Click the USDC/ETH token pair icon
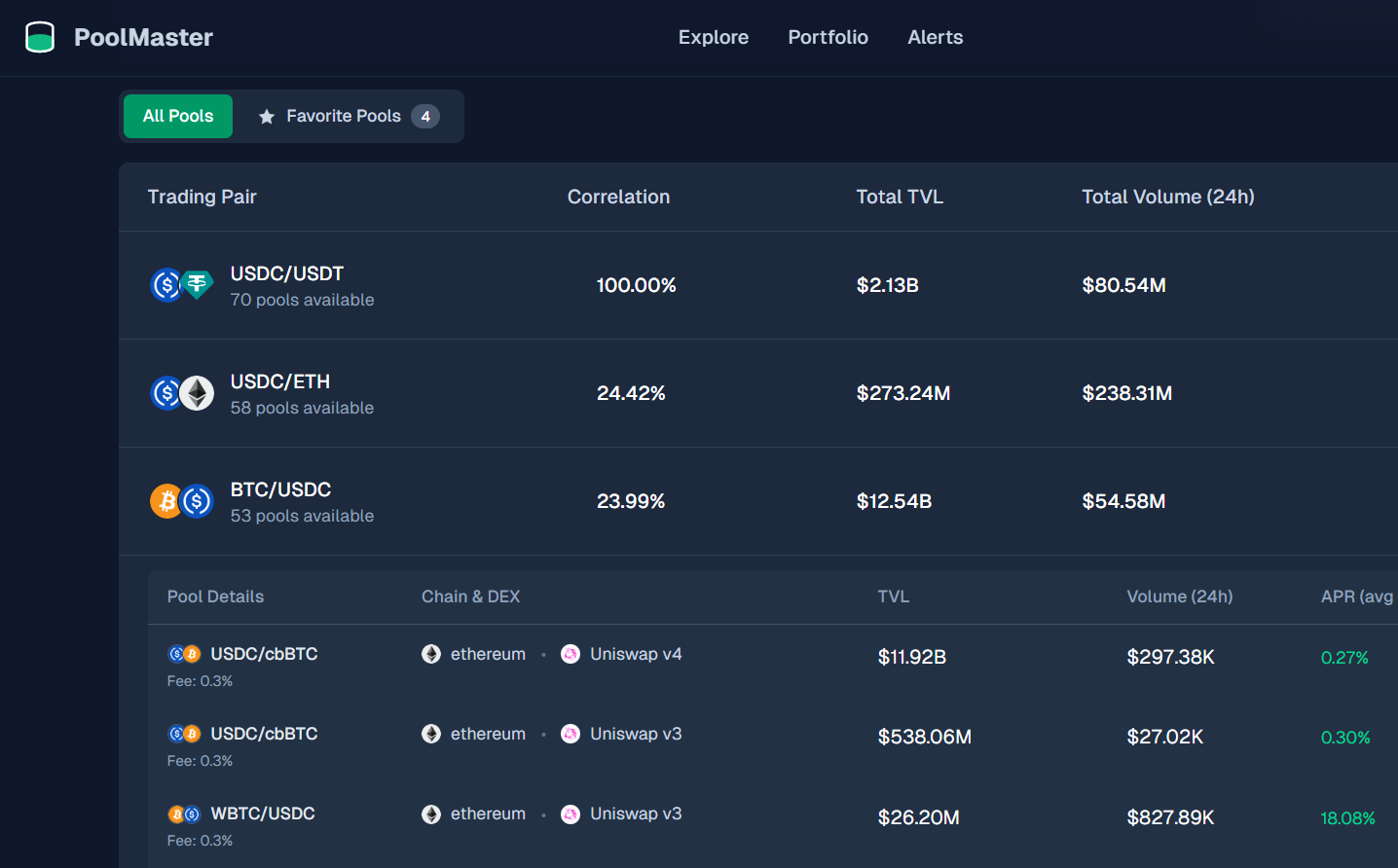The width and height of the screenshot is (1398, 868). [182, 393]
